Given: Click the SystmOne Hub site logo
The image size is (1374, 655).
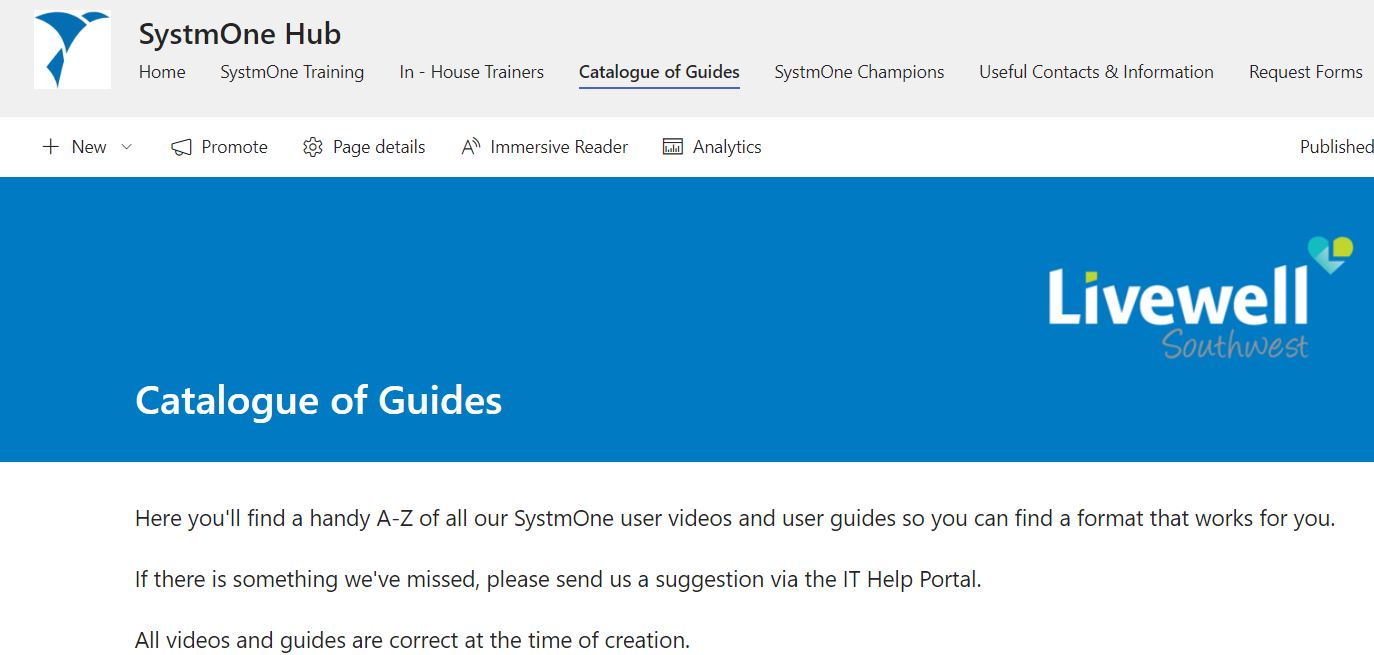Looking at the screenshot, I should click(72, 50).
